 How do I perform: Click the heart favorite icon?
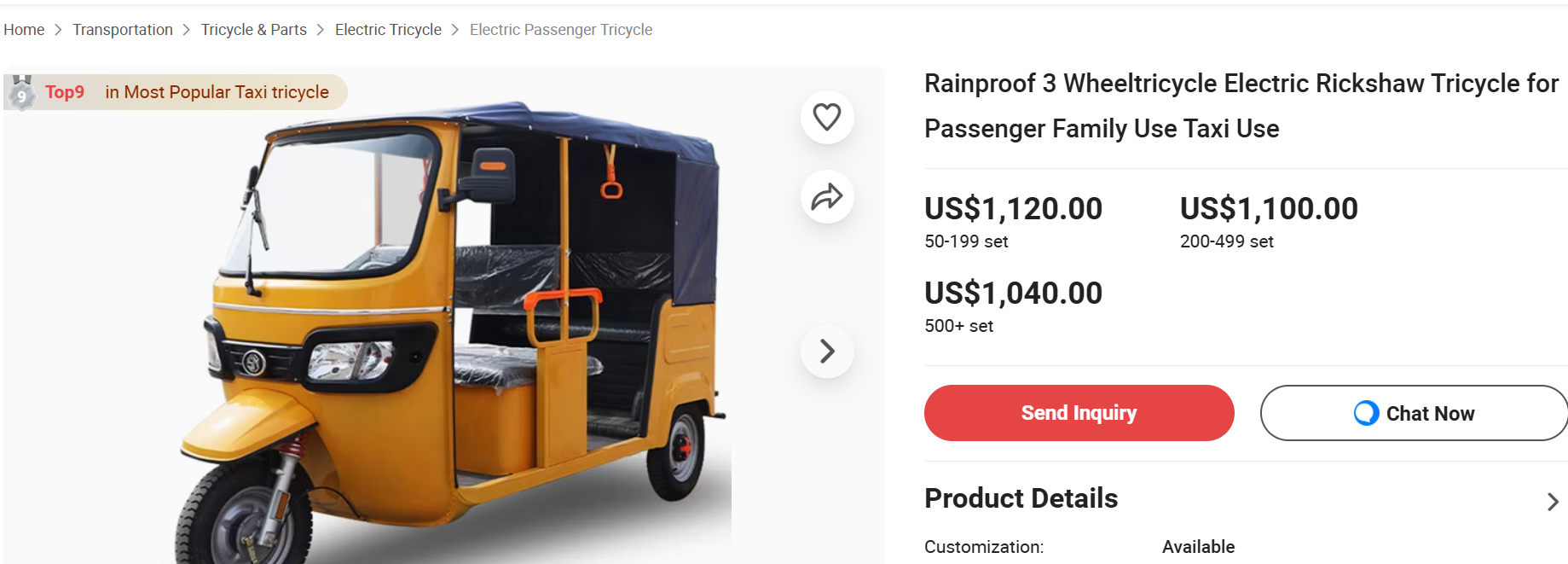(x=826, y=117)
